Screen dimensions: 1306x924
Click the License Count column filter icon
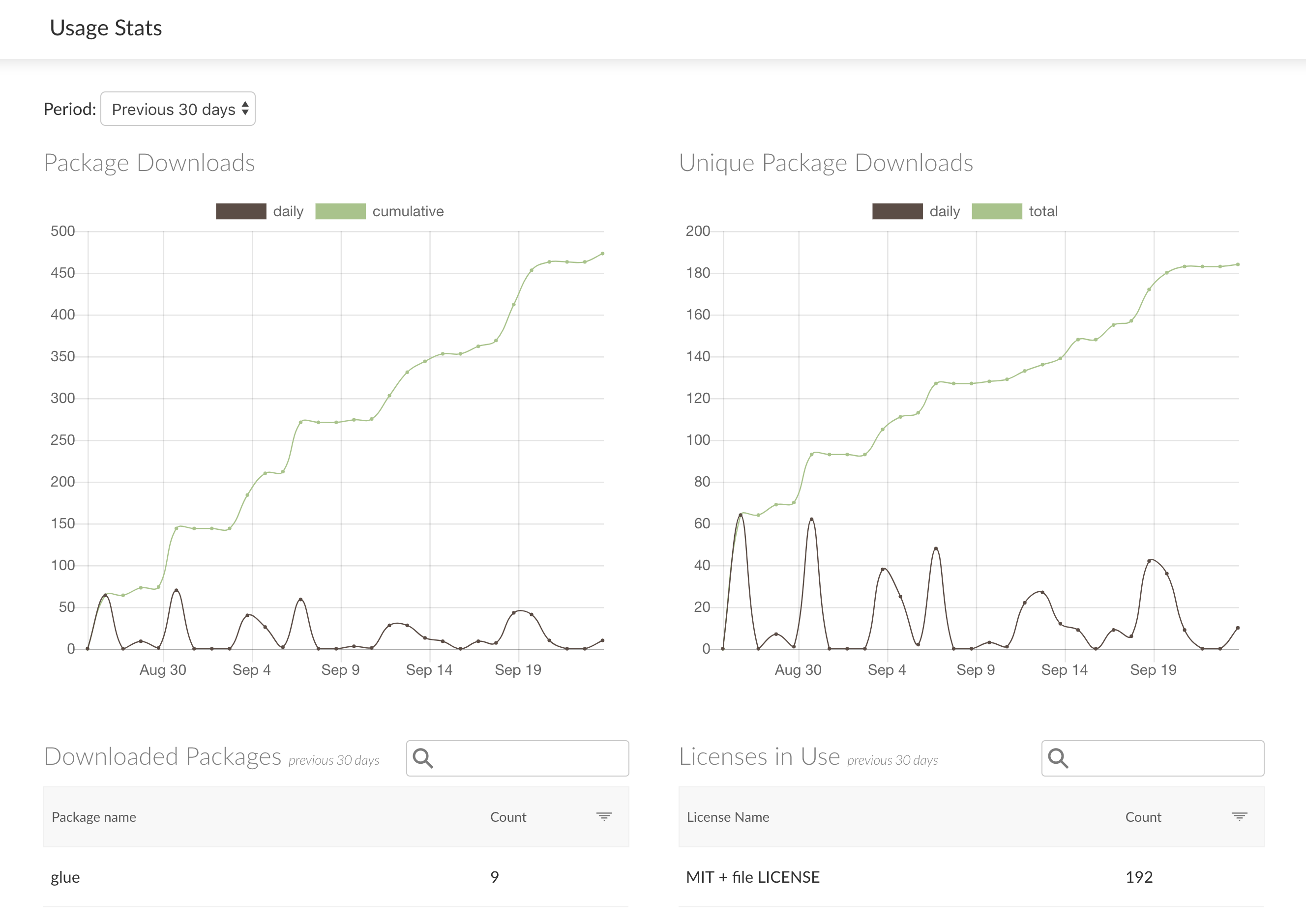tap(1239, 816)
